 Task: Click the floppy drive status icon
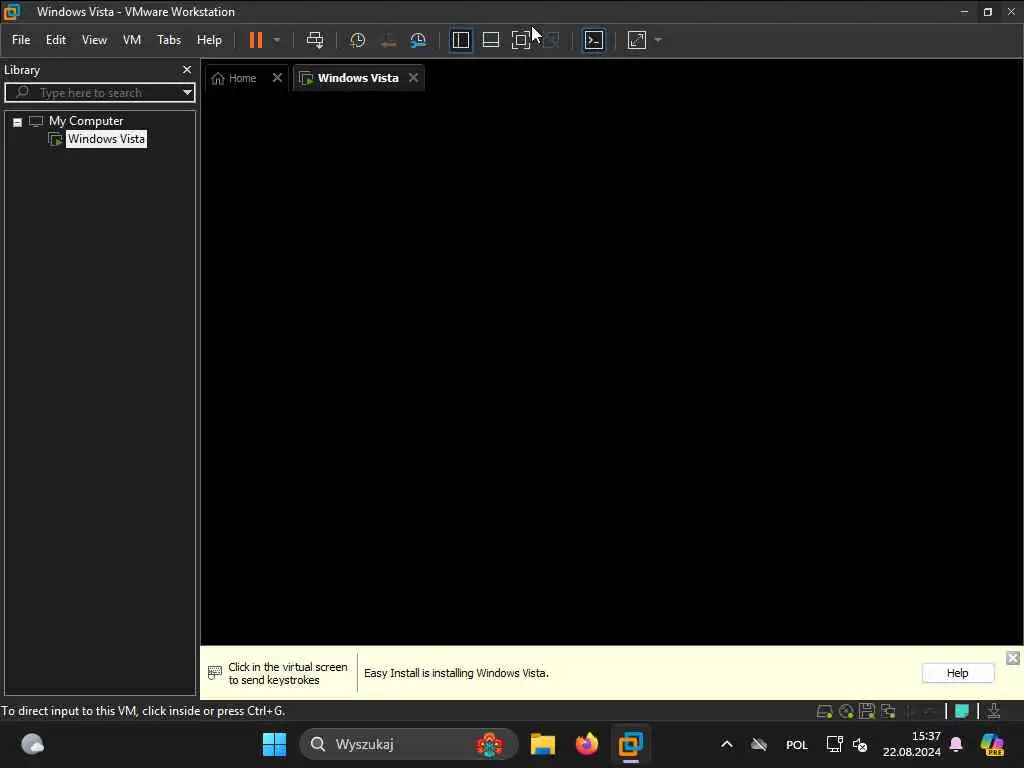867,711
